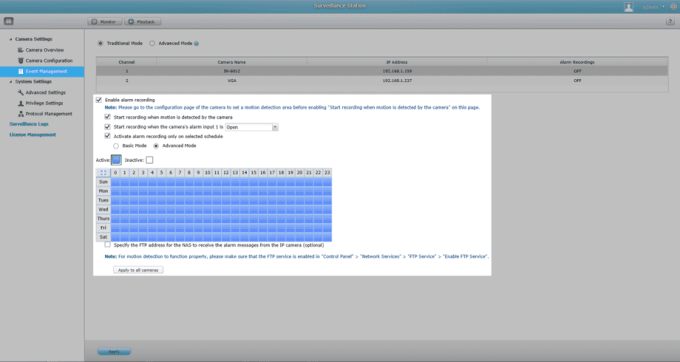Image resolution: width=680 pixels, height=362 pixels.
Task: Collapse the System Settings tree group
Action: (x=11, y=82)
